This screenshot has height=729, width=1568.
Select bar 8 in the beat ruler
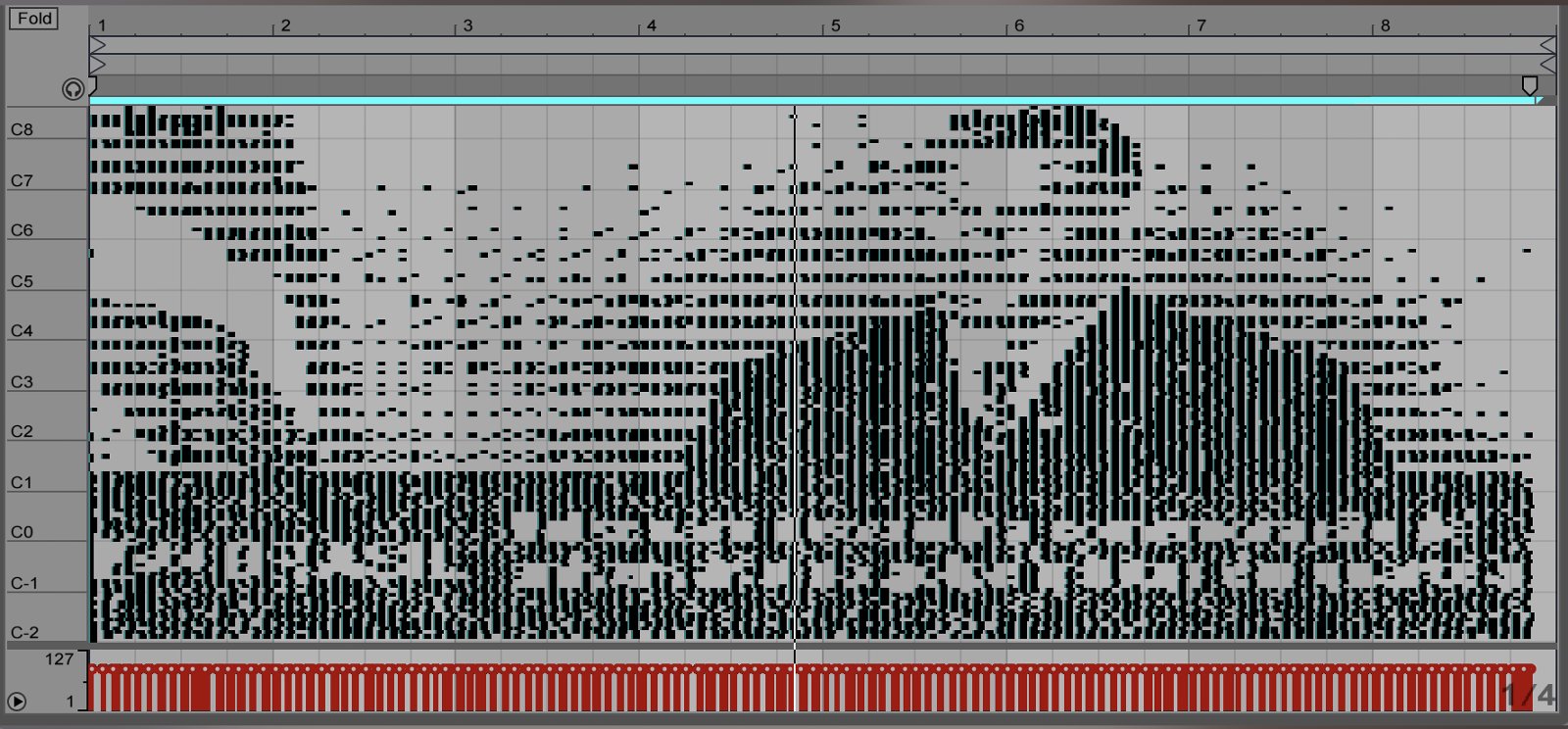[1385, 24]
